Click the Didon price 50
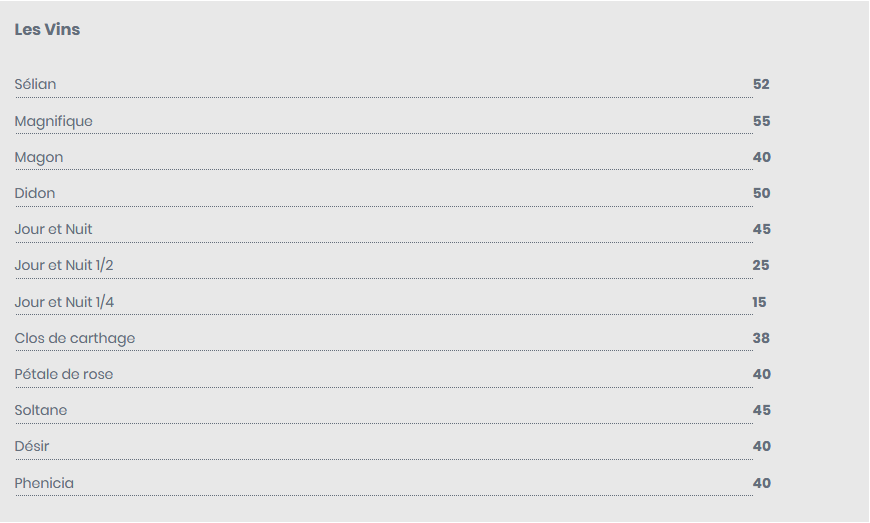The height and width of the screenshot is (523, 870). click(x=761, y=193)
